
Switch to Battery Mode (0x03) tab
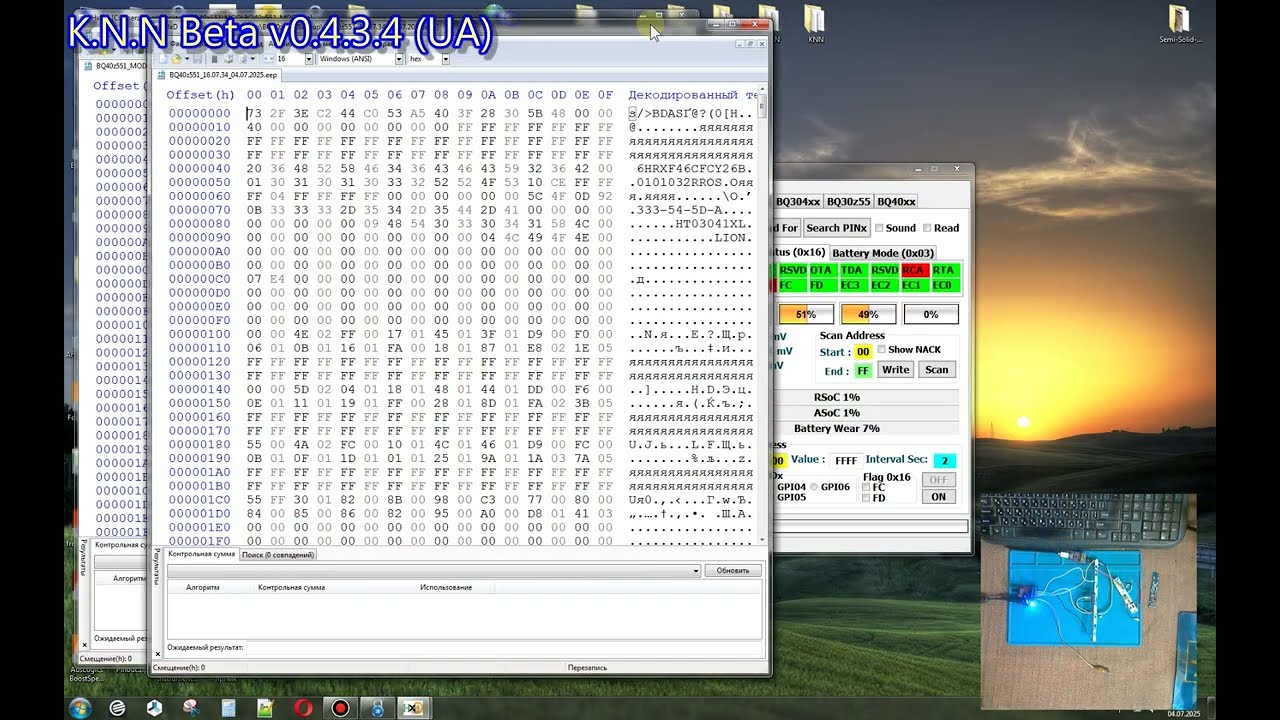click(x=883, y=253)
